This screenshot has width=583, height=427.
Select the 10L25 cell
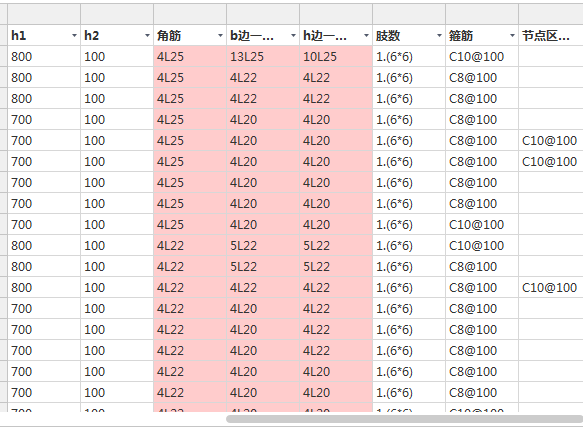click(x=336, y=57)
